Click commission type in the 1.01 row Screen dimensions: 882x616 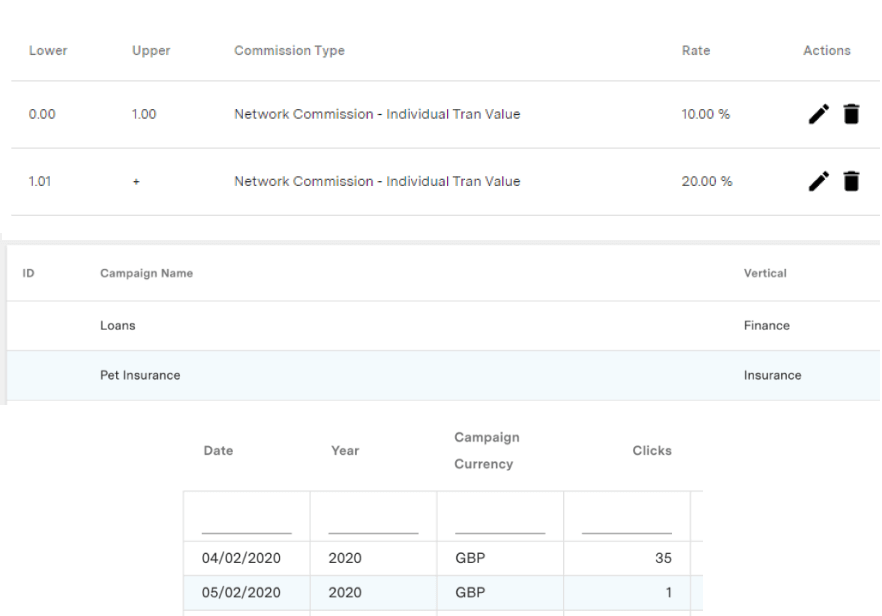tap(377, 181)
